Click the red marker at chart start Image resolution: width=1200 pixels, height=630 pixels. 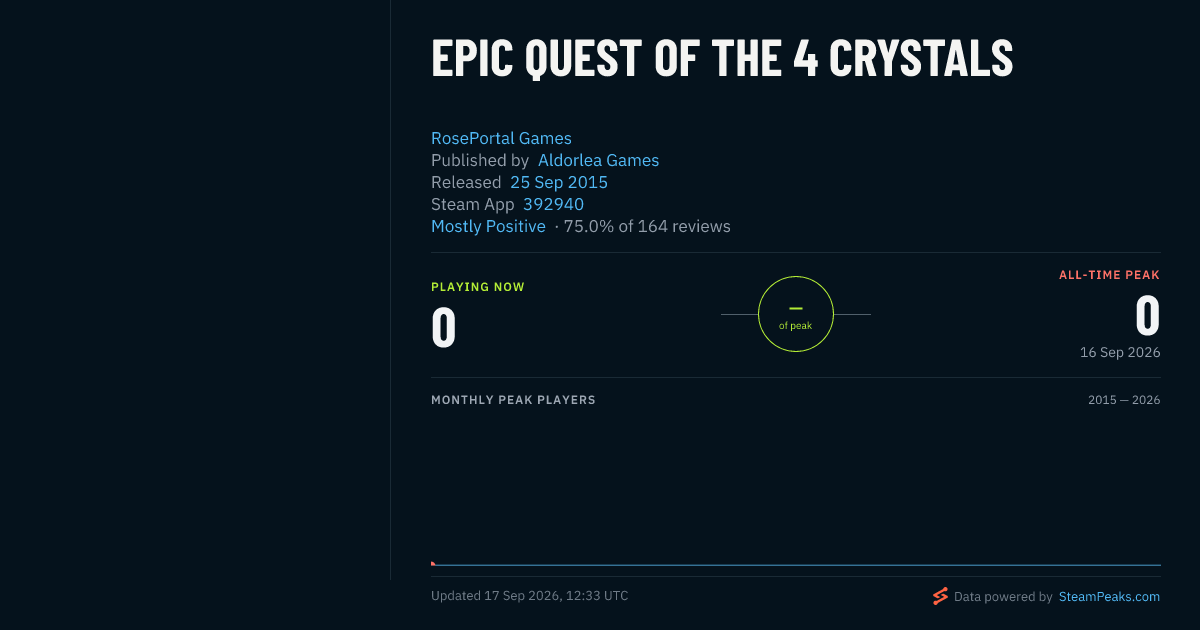[x=433, y=564]
